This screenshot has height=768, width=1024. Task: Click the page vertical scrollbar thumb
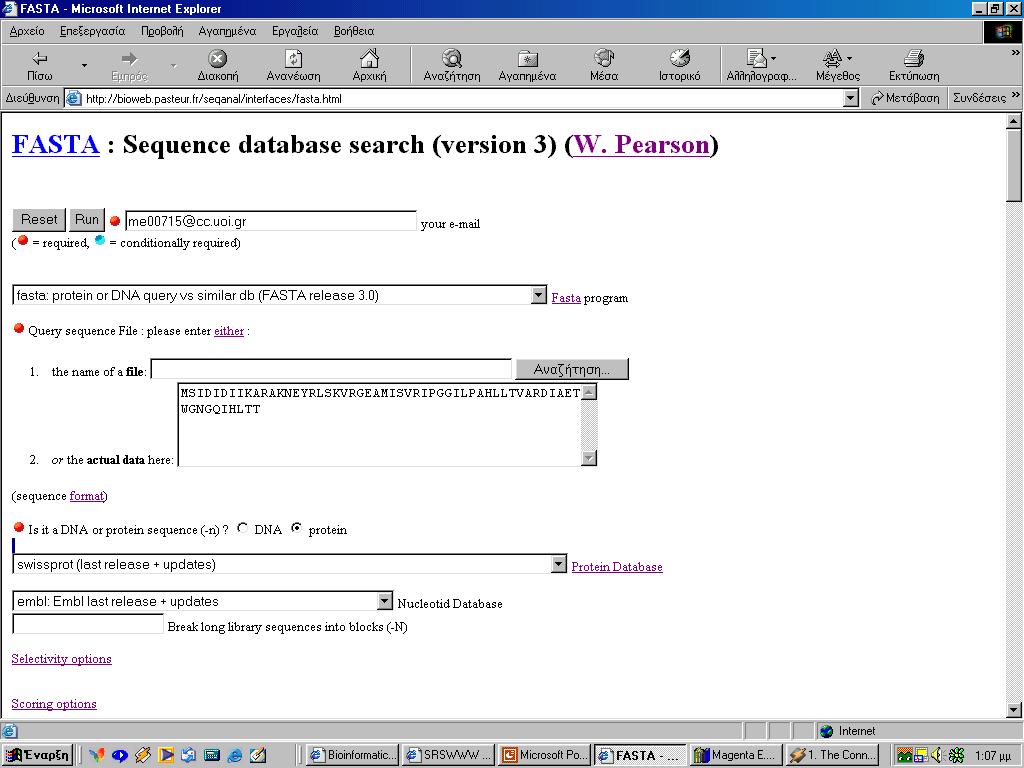pos(1014,165)
